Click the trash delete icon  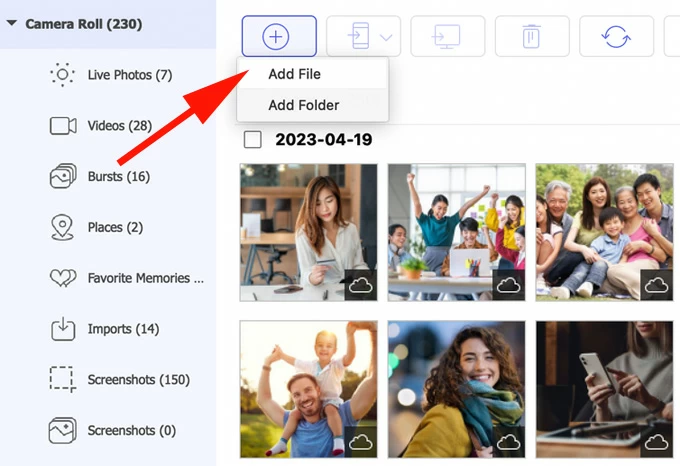(531, 36)
